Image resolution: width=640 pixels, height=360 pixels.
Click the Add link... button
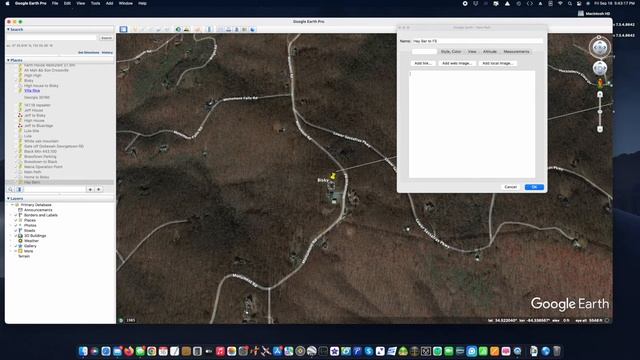point(422,63)
